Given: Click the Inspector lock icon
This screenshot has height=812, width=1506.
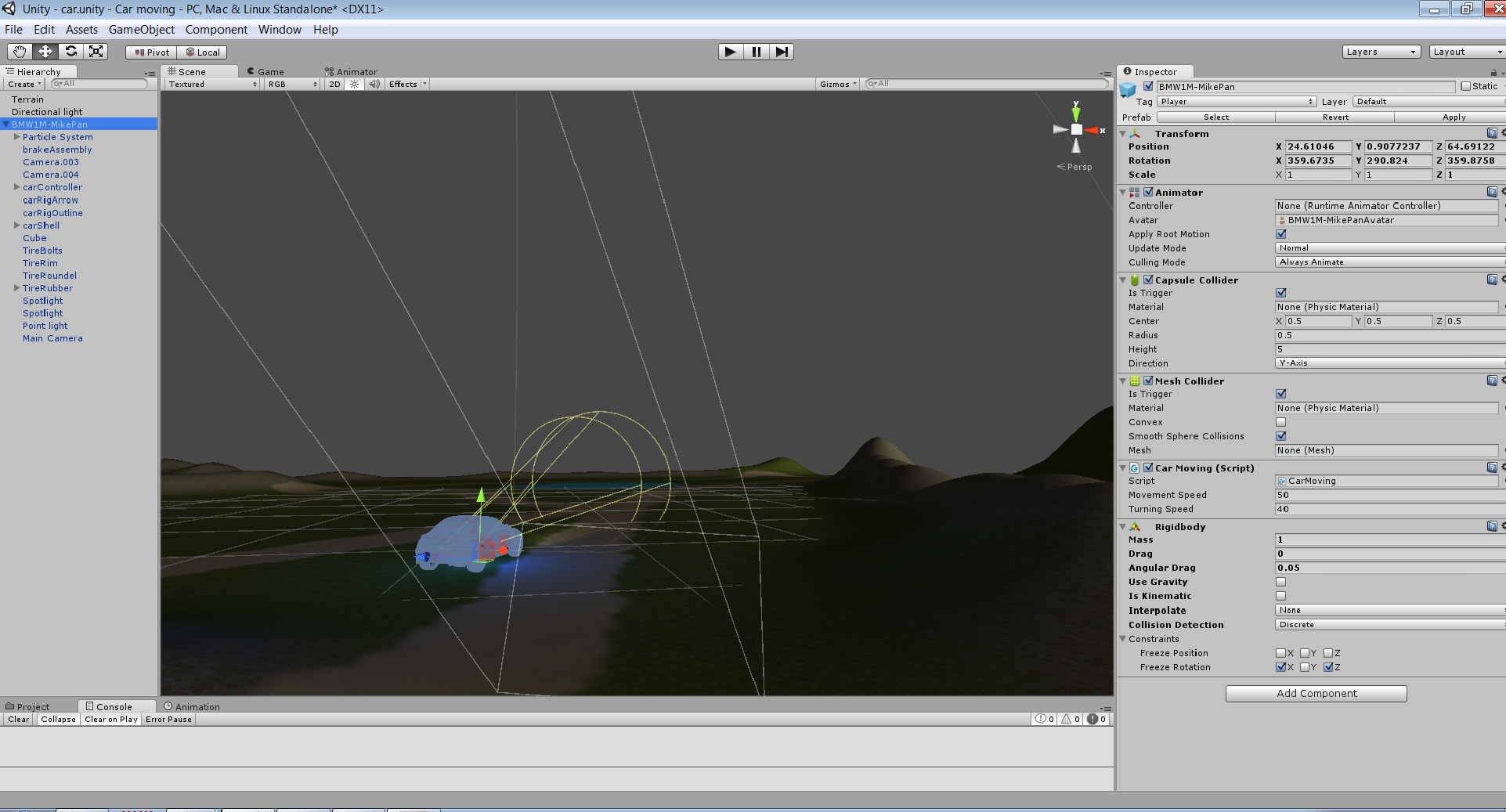Looking at the screenshot, I should pyautogui.click(x=1493, y=72).
